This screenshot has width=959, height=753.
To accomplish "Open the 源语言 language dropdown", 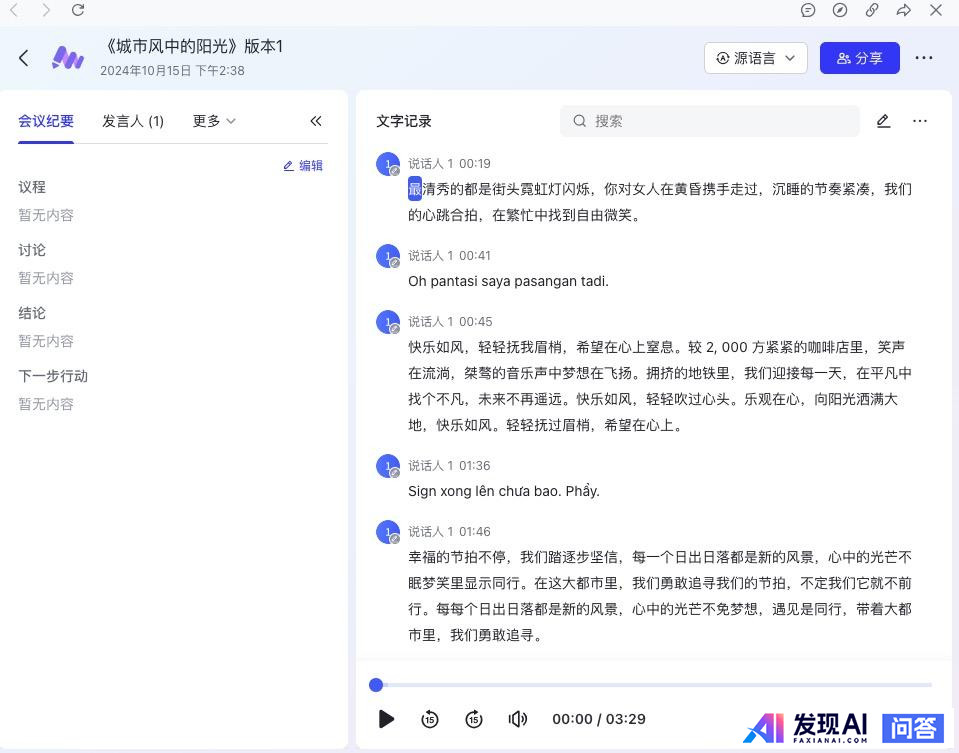I will pos(755,58).
